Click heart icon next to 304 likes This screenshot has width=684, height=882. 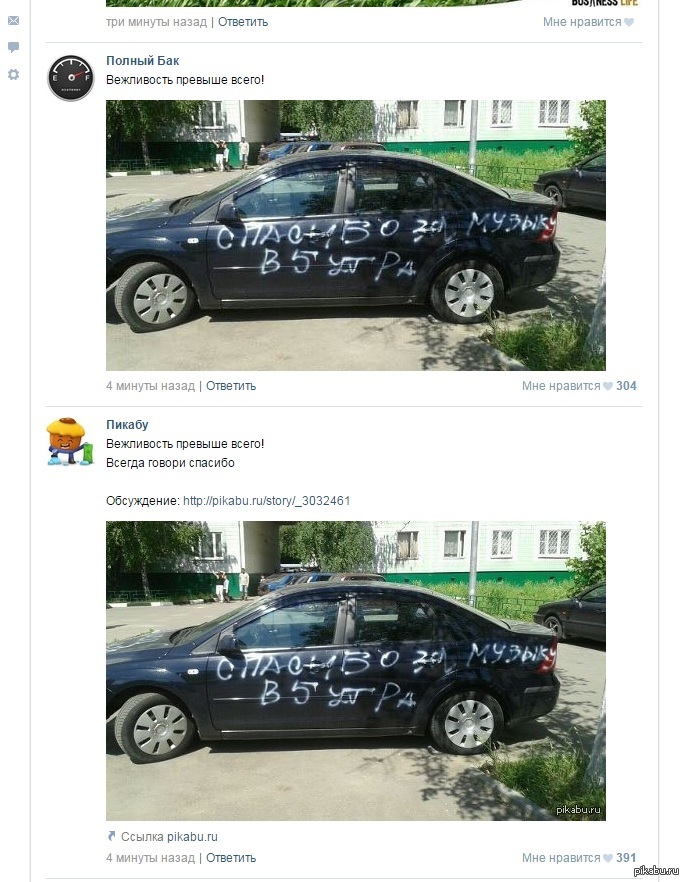608,386
